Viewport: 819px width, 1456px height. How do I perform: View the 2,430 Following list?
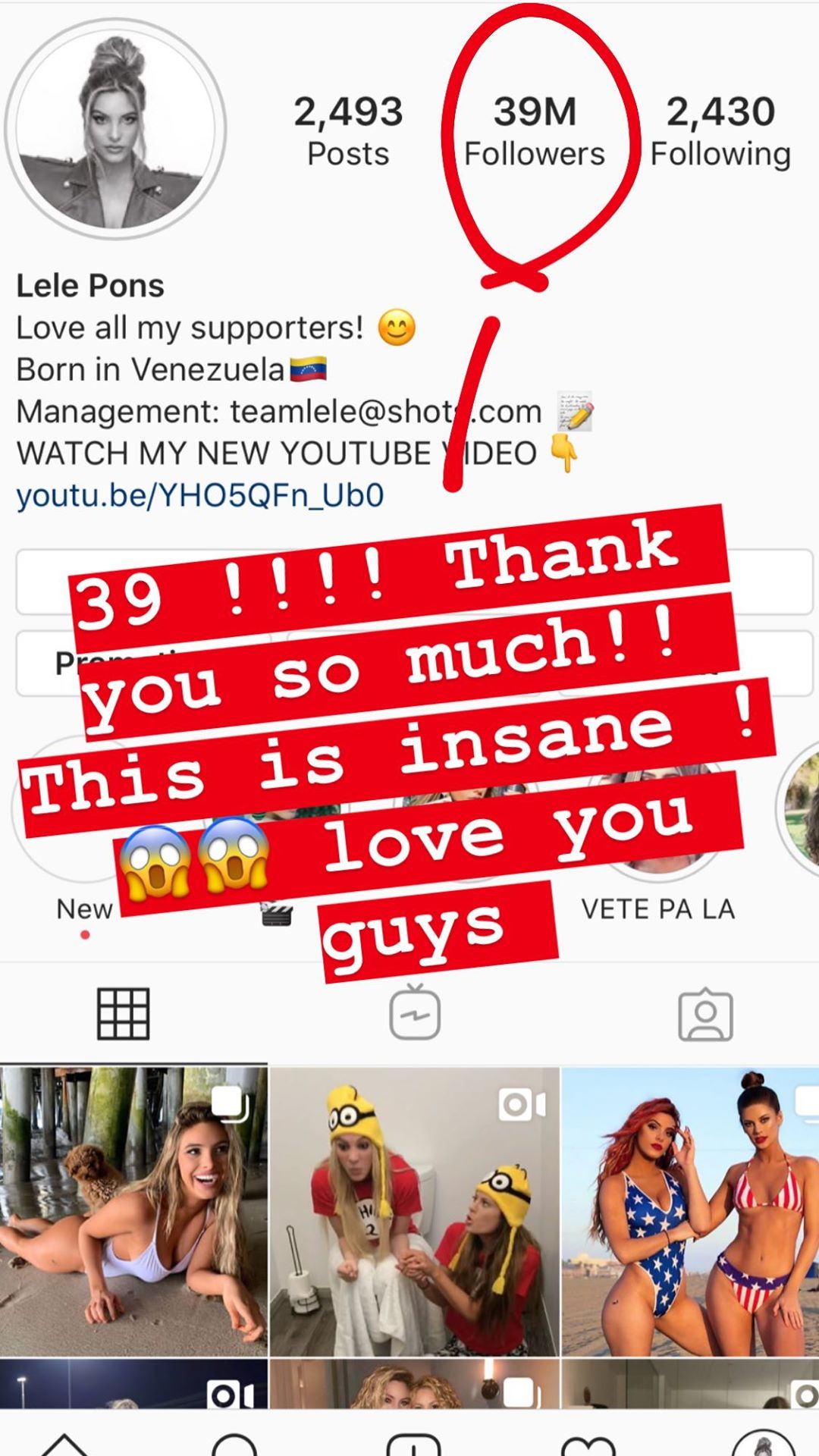point(720,131)
